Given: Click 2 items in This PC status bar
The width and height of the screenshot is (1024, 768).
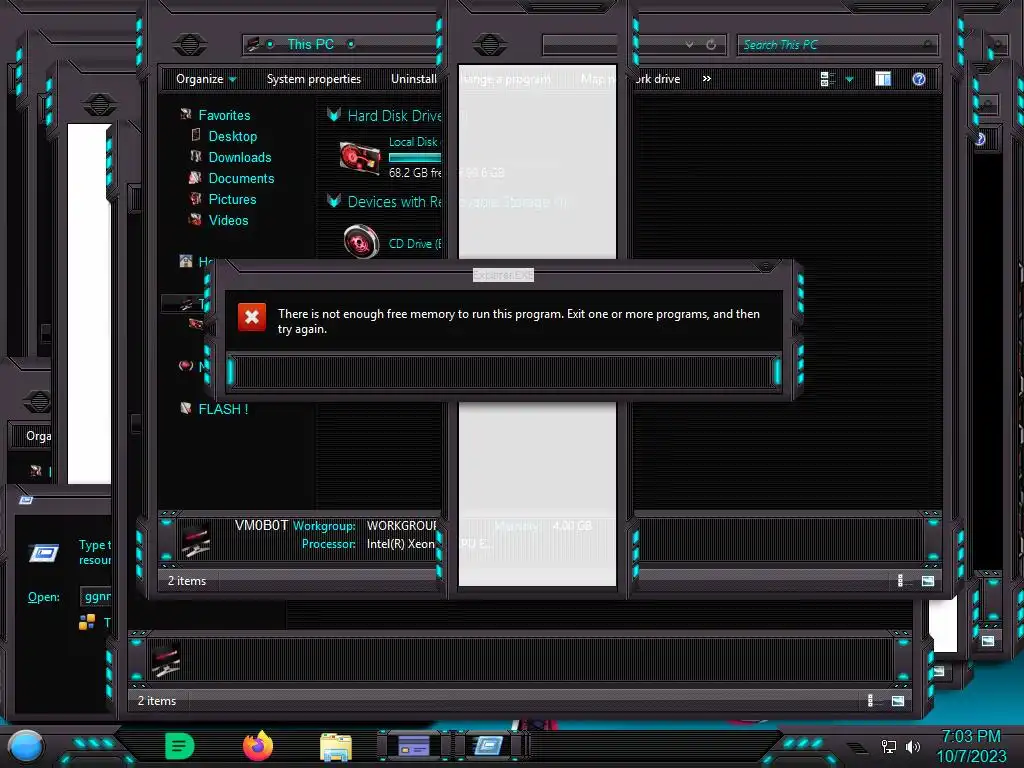Looking at the screenshot, I should [187, 581].
